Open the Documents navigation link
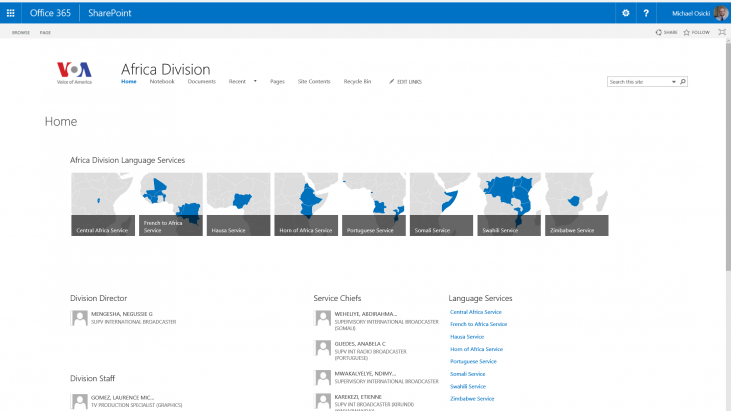 pyautogui.click(x=201, y=82)
